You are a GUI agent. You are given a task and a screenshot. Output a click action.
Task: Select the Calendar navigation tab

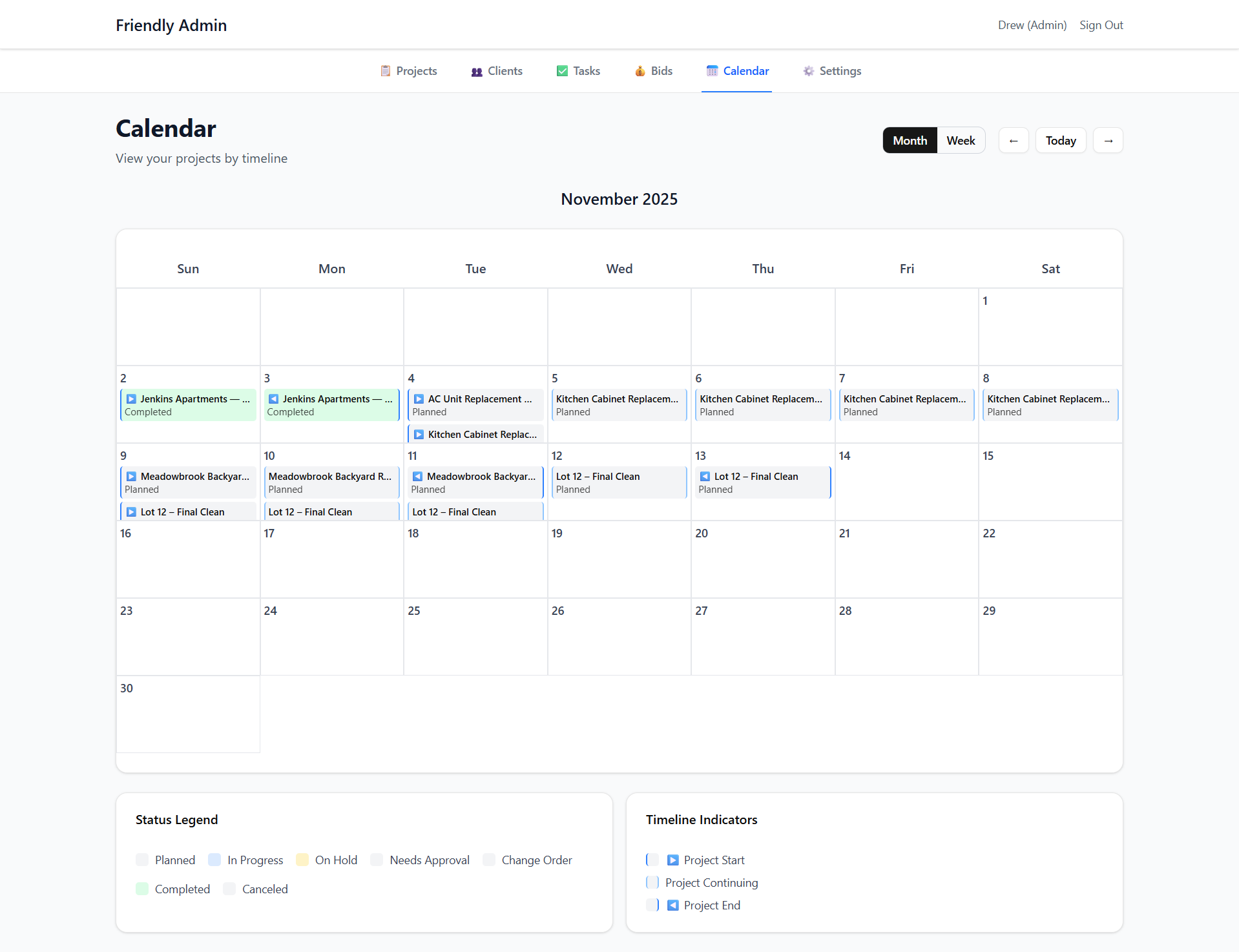pyautogui.click(x=737, y=71)
